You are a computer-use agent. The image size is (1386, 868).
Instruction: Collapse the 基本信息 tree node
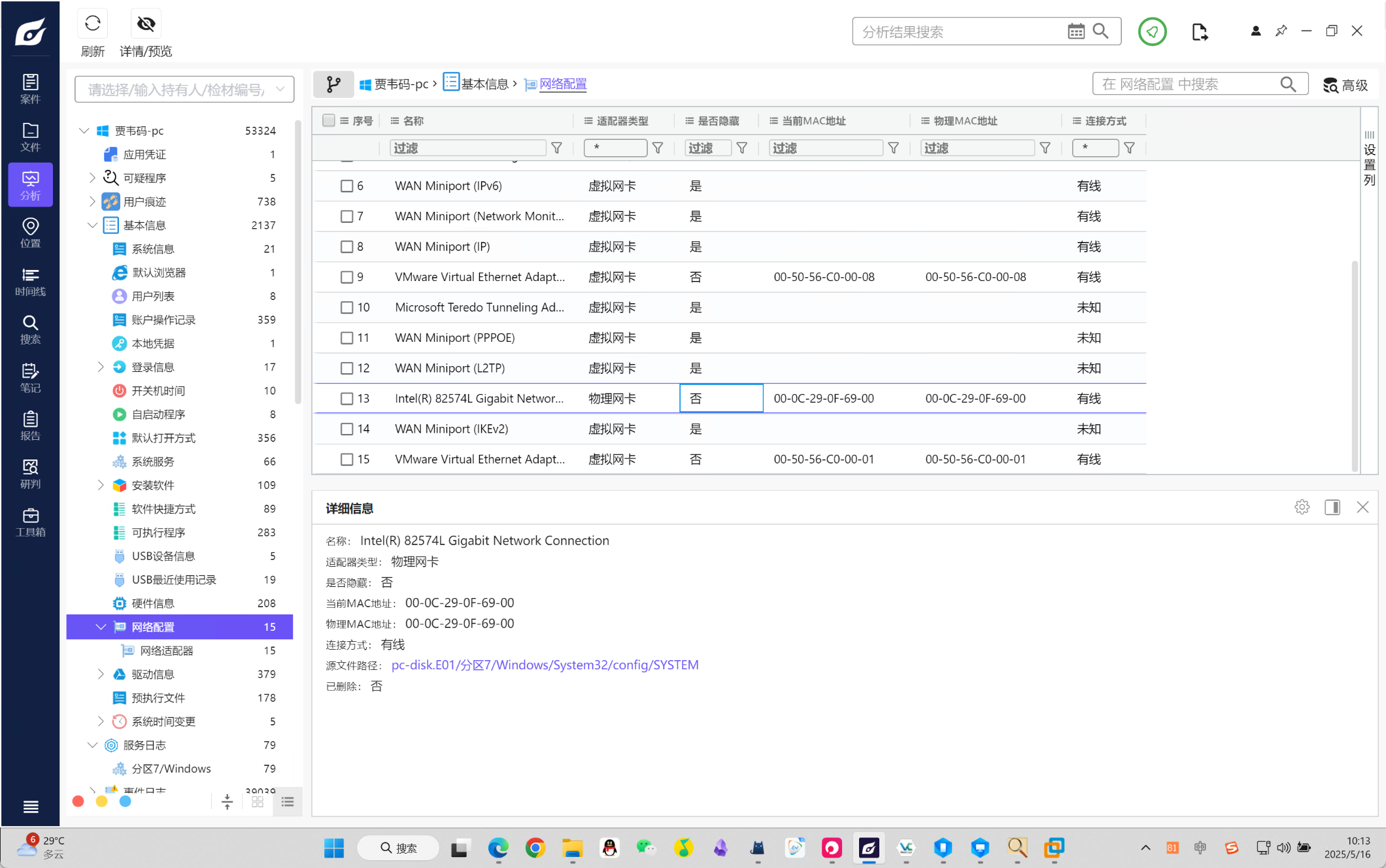92,225
